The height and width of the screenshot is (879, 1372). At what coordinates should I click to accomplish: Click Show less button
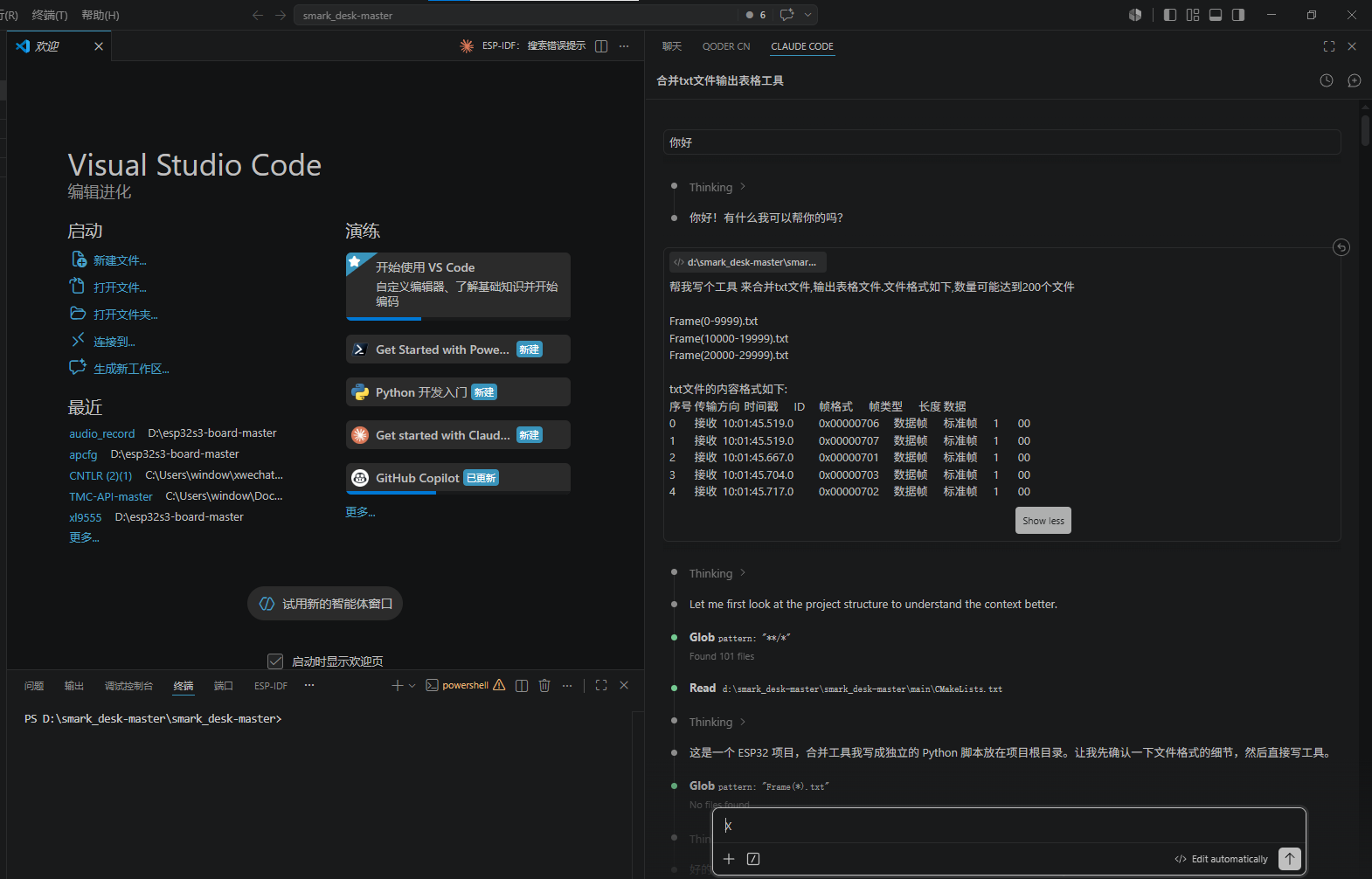tap(1043, 521)
